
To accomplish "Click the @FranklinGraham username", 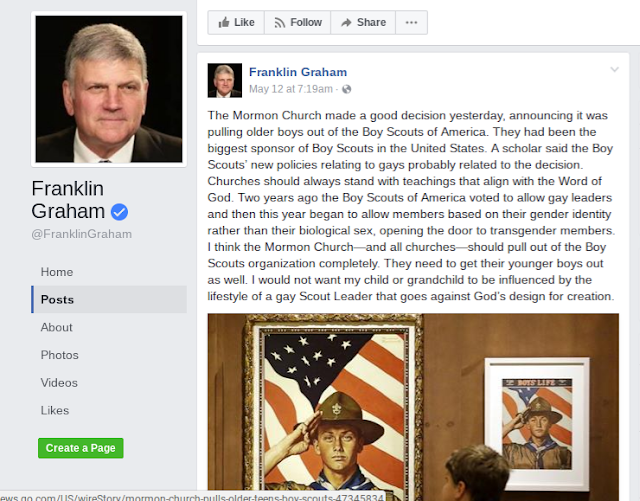I will pyautogui.click(x=82, y=234).
